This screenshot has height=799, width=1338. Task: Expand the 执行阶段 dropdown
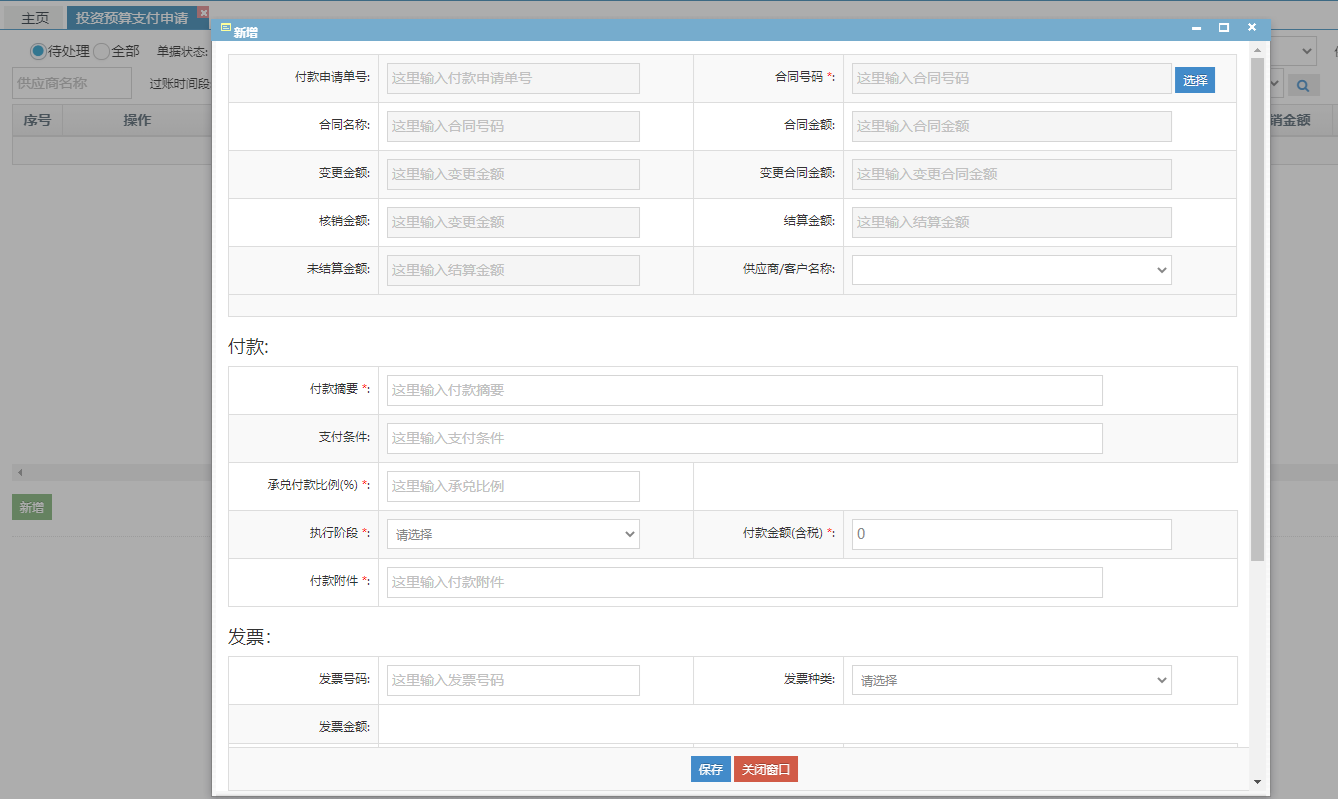(513, 534)
